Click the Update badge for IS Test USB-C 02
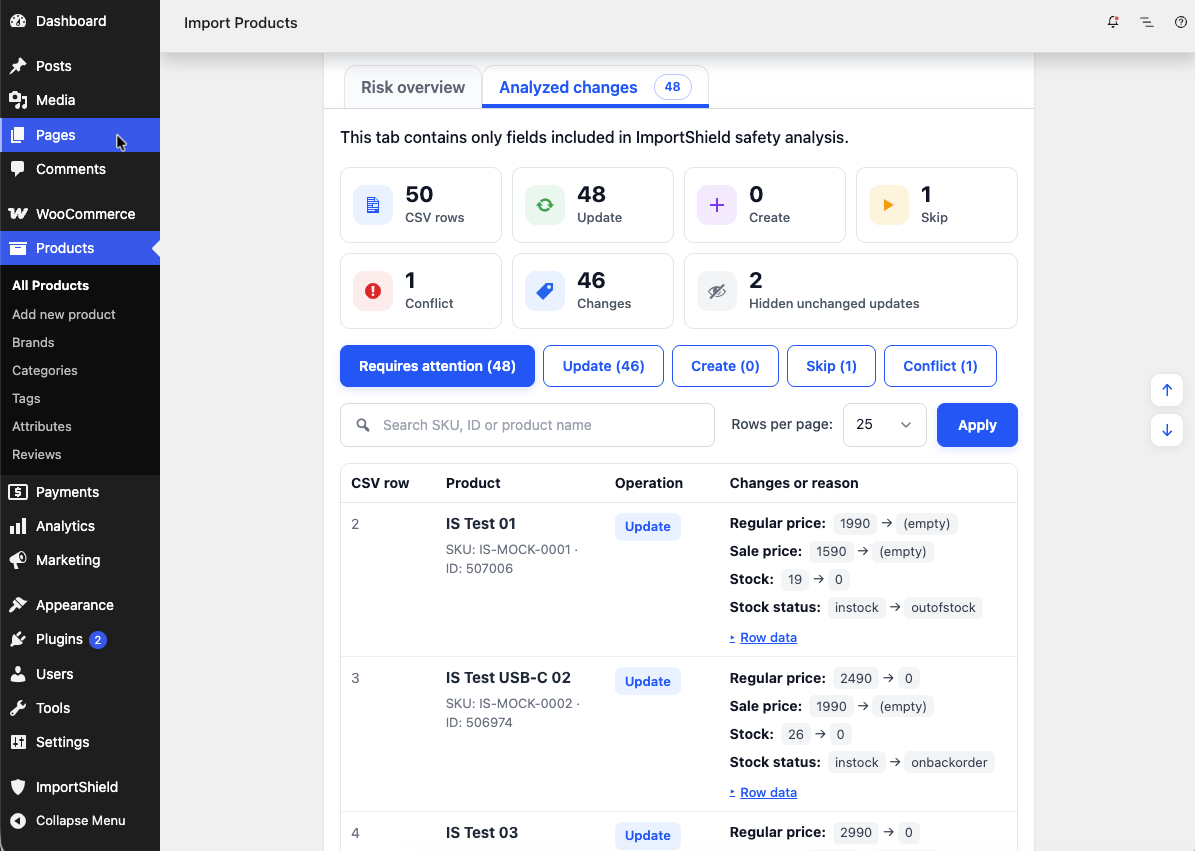1195x851 pixels. 648,681
